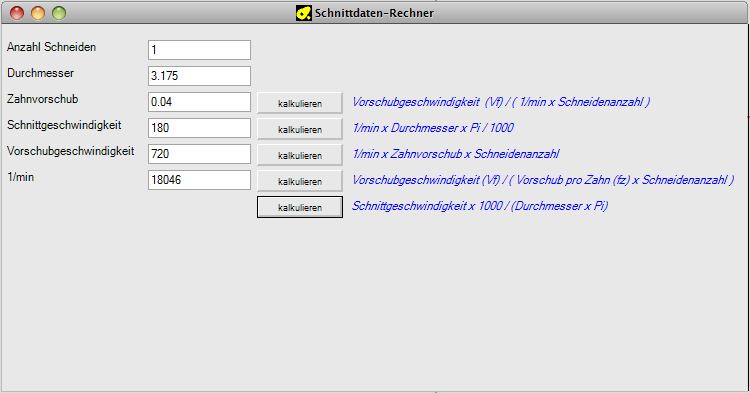Click the 'Vorschubgeschwindigkeit' label on the left
This screenshot has height=393, width=750.
pyautogui.click(x=71, y=151)
